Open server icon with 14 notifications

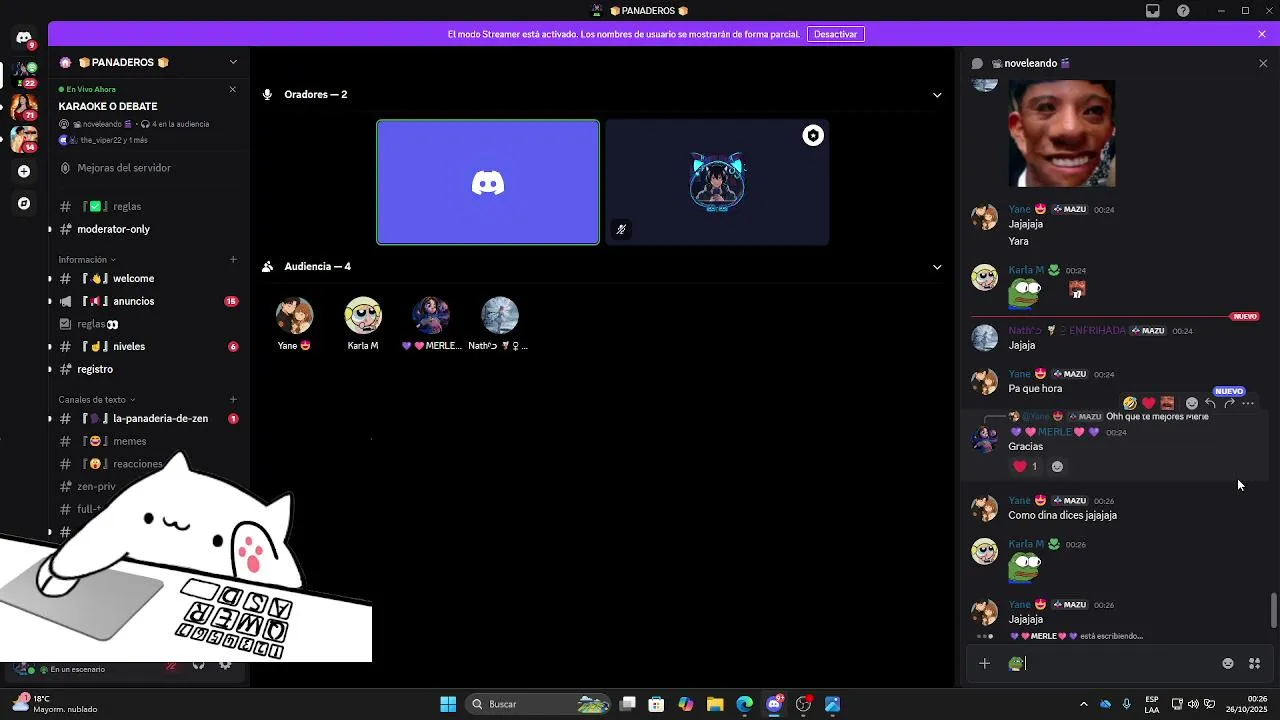pos(24,138)
